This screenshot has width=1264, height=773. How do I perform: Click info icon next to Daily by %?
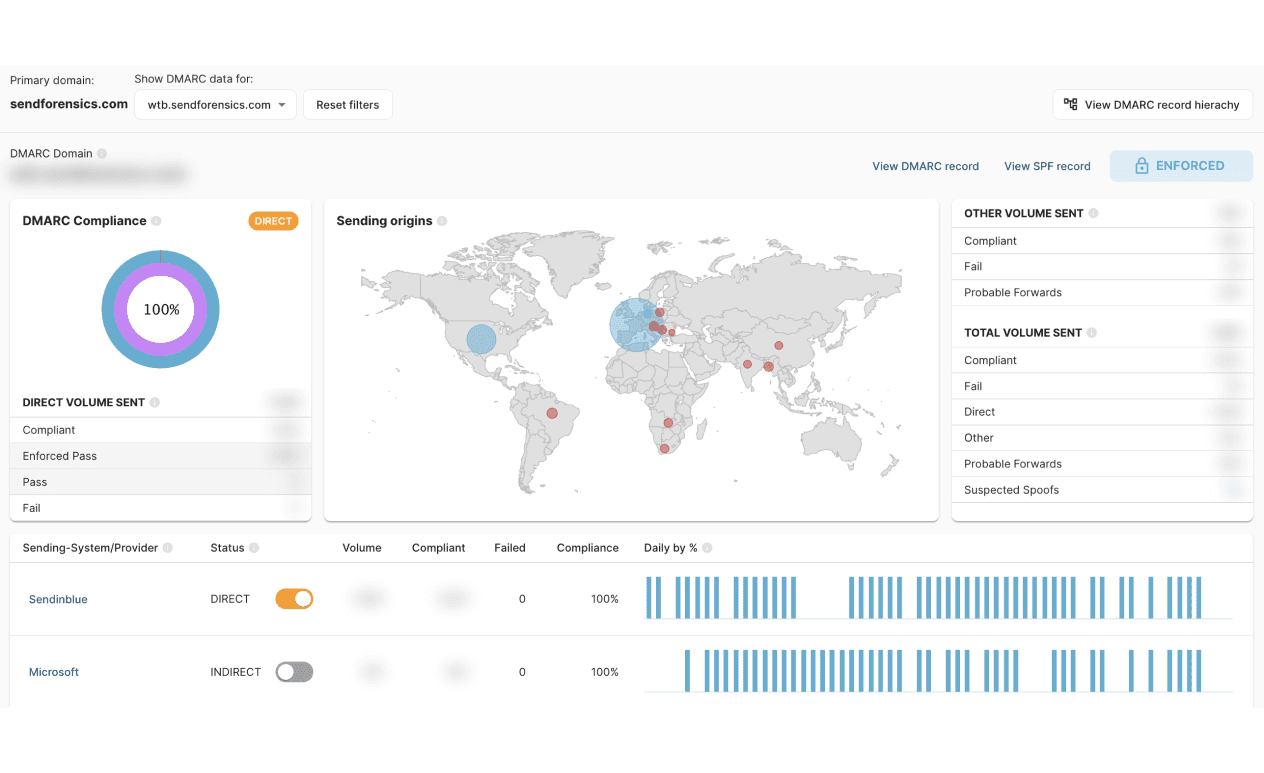pyautogui.click(x=707, y=548)
